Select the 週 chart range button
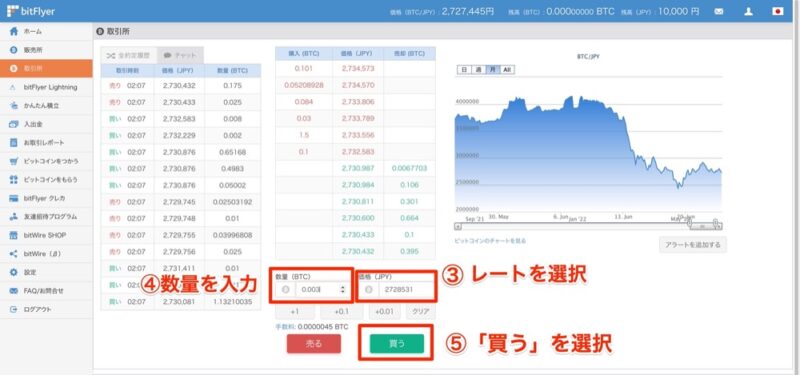This screenshot has height=375, width=800. point(478,69)
